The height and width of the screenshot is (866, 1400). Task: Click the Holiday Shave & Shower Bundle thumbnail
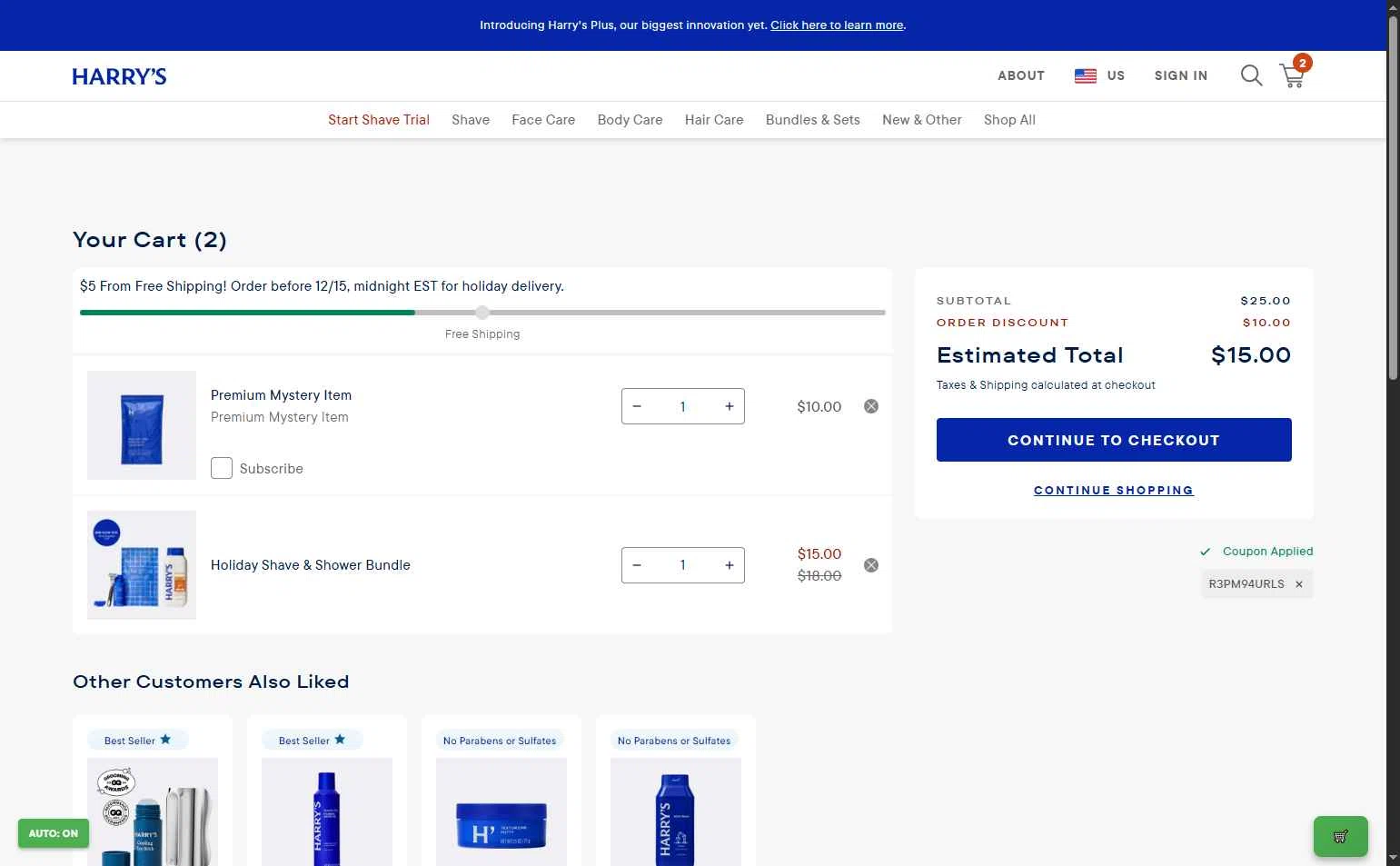click(x=142, y=565)
